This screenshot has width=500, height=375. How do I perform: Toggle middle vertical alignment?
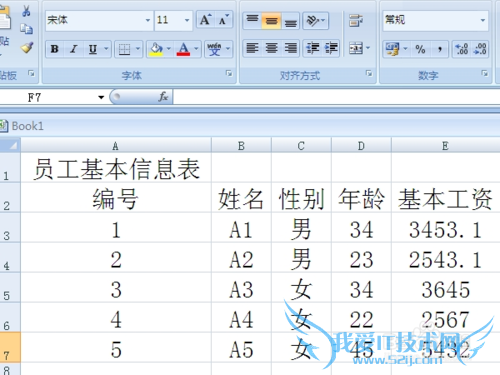[x=271, y=21]
